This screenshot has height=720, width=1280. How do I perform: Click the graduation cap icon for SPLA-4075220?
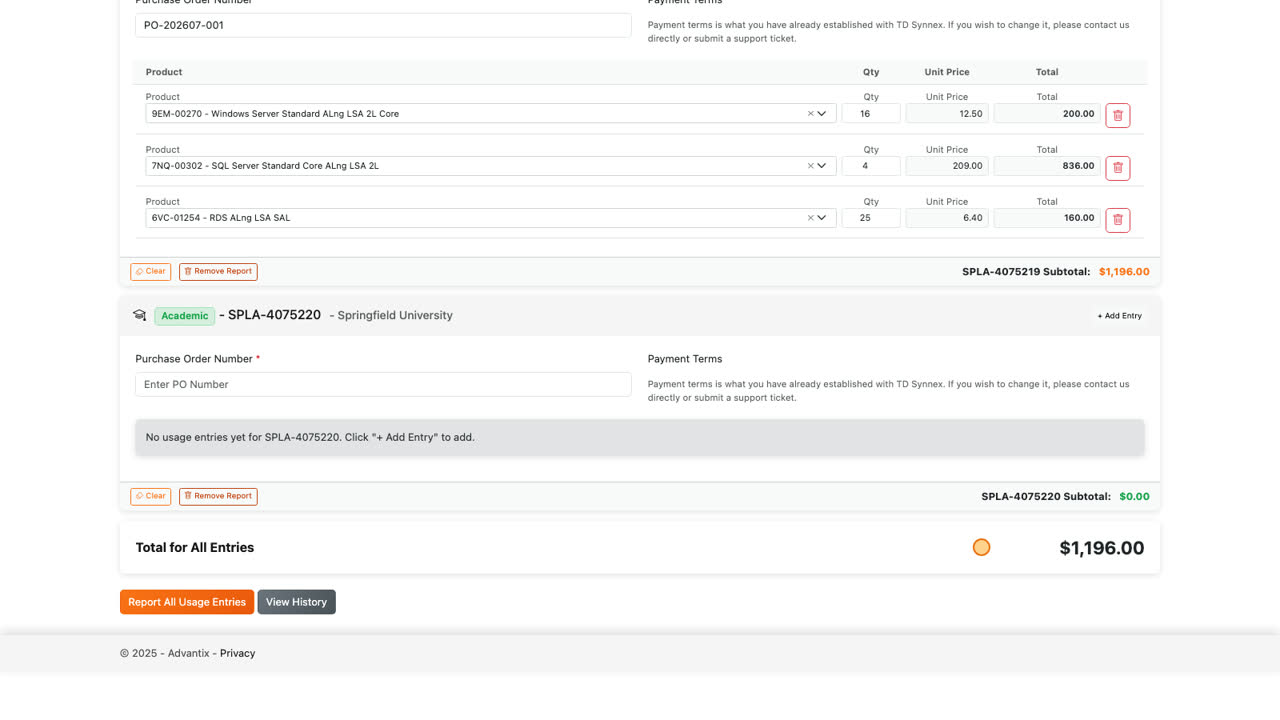(x=140, y=315)
